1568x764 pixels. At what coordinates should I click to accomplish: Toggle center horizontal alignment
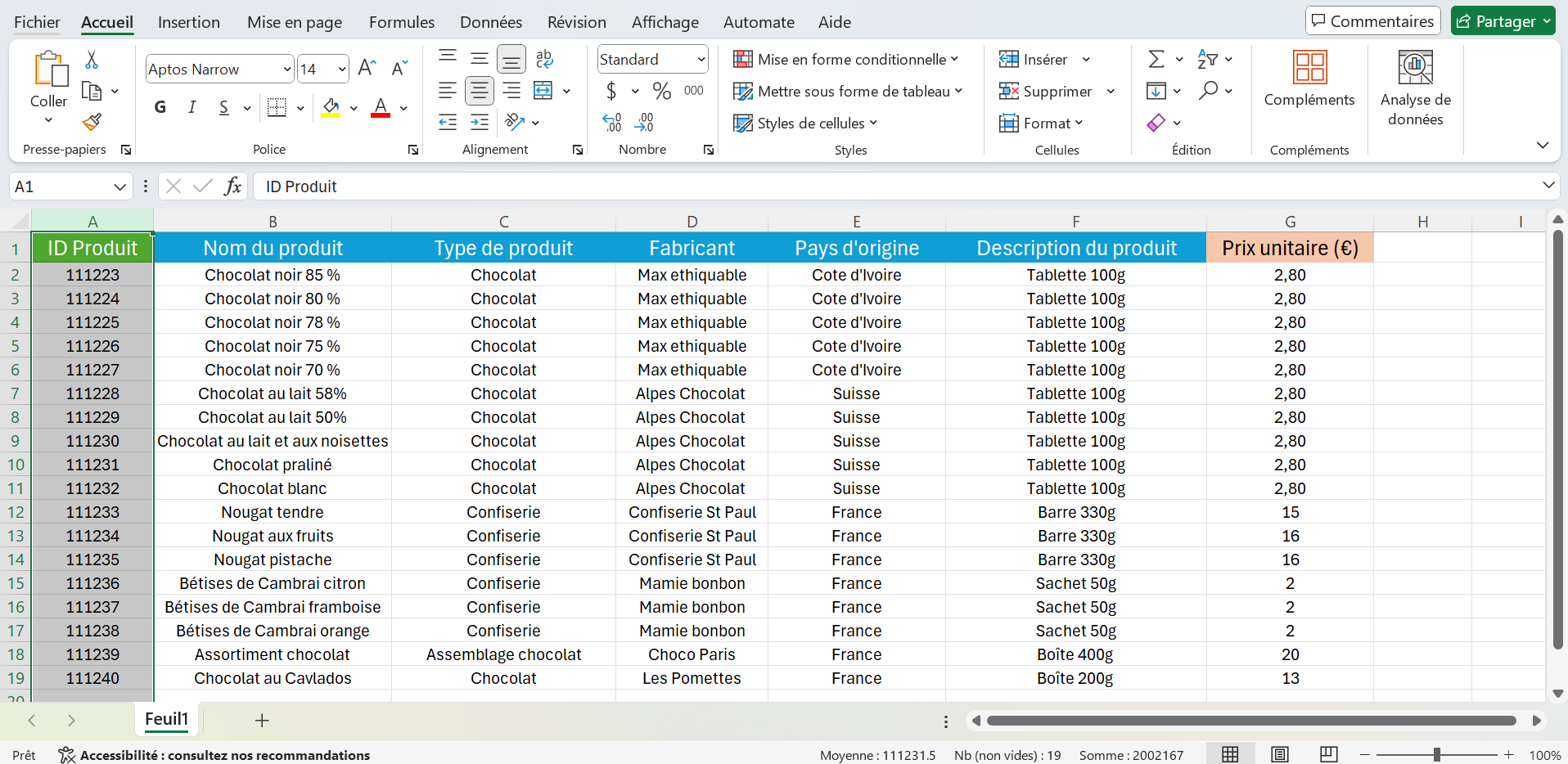pos(480,91)
